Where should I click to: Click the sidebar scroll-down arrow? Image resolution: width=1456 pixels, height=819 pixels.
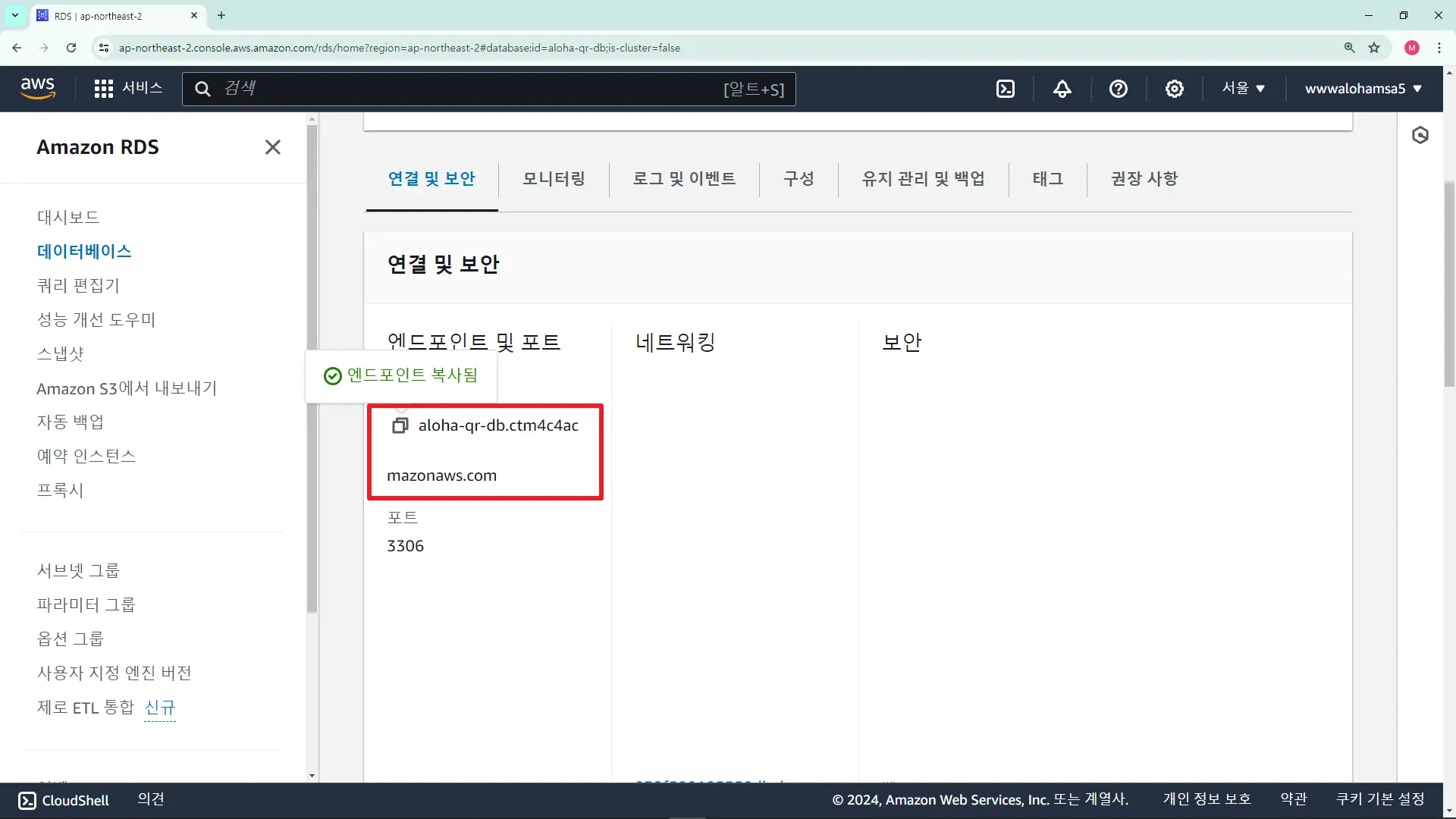pos(312,776)
